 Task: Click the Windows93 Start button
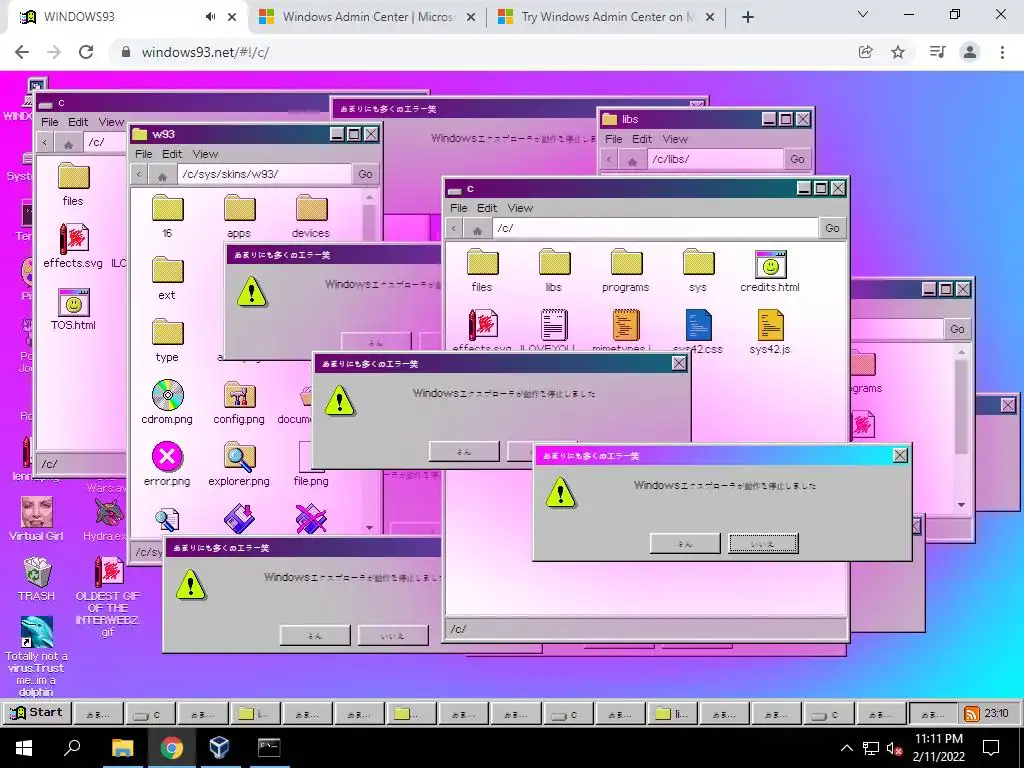(37, 712)
